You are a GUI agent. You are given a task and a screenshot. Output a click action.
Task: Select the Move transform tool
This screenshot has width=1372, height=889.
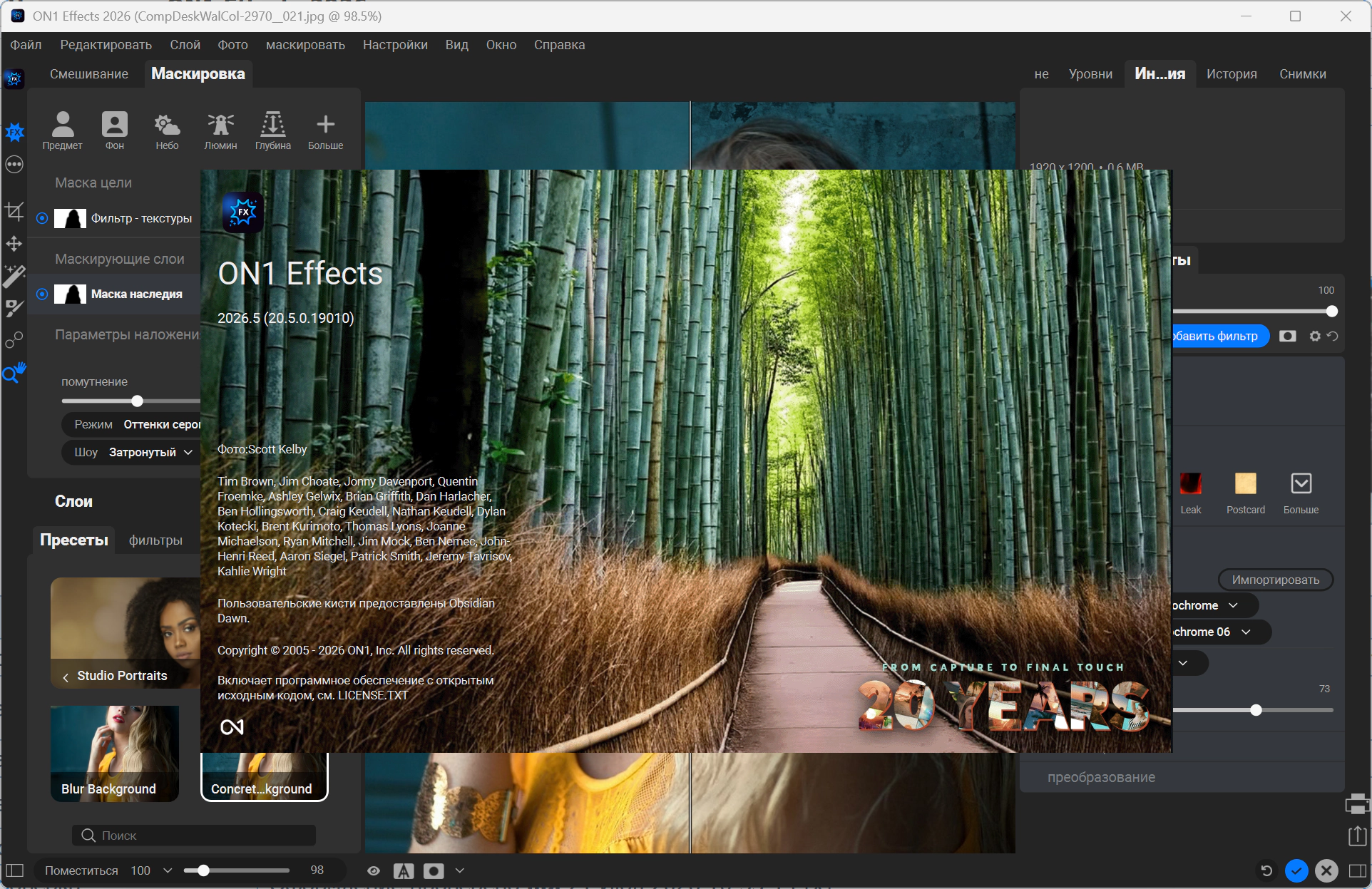click(x=14, y=244)
